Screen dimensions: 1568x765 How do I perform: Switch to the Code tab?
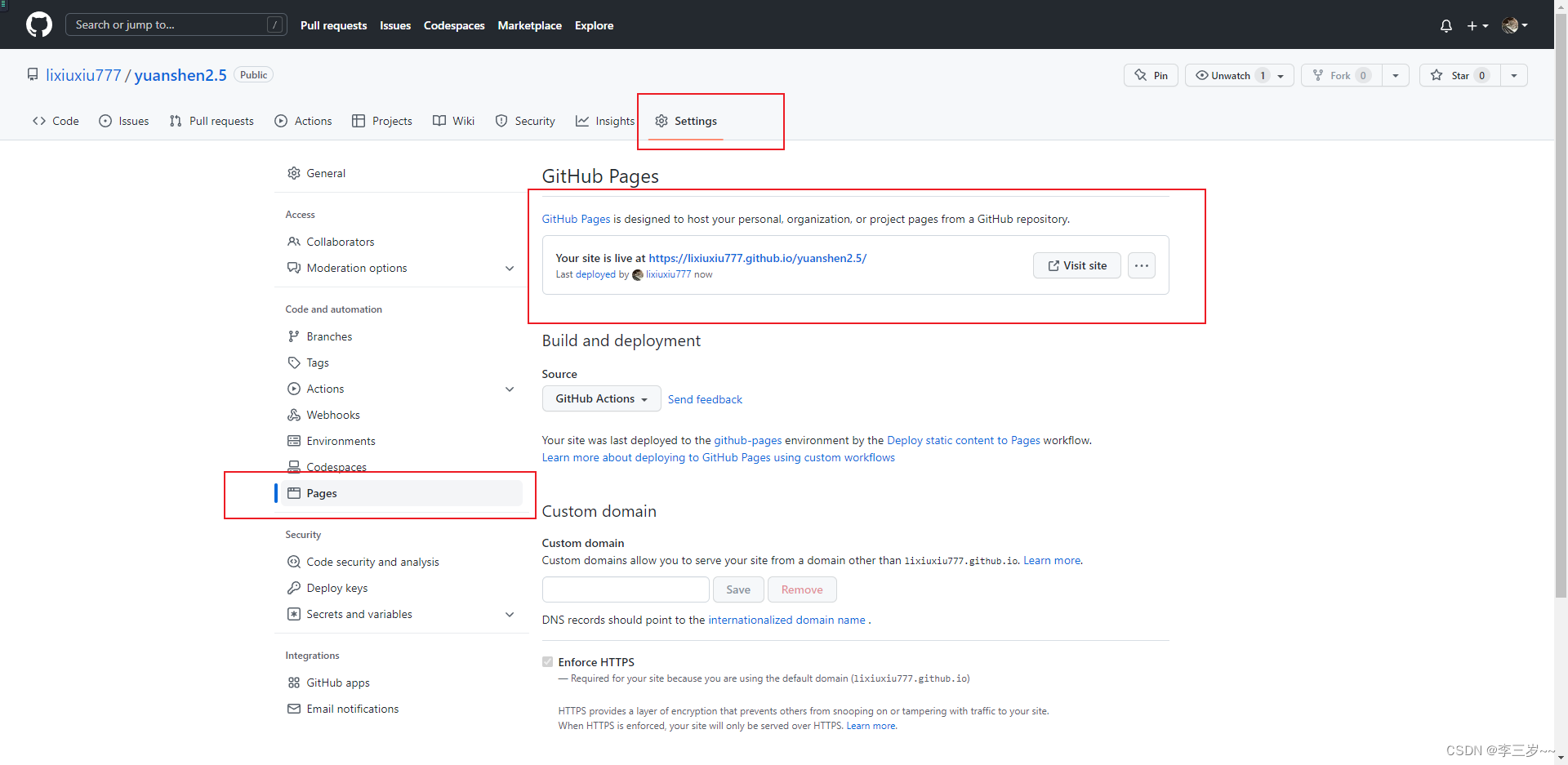56,121
